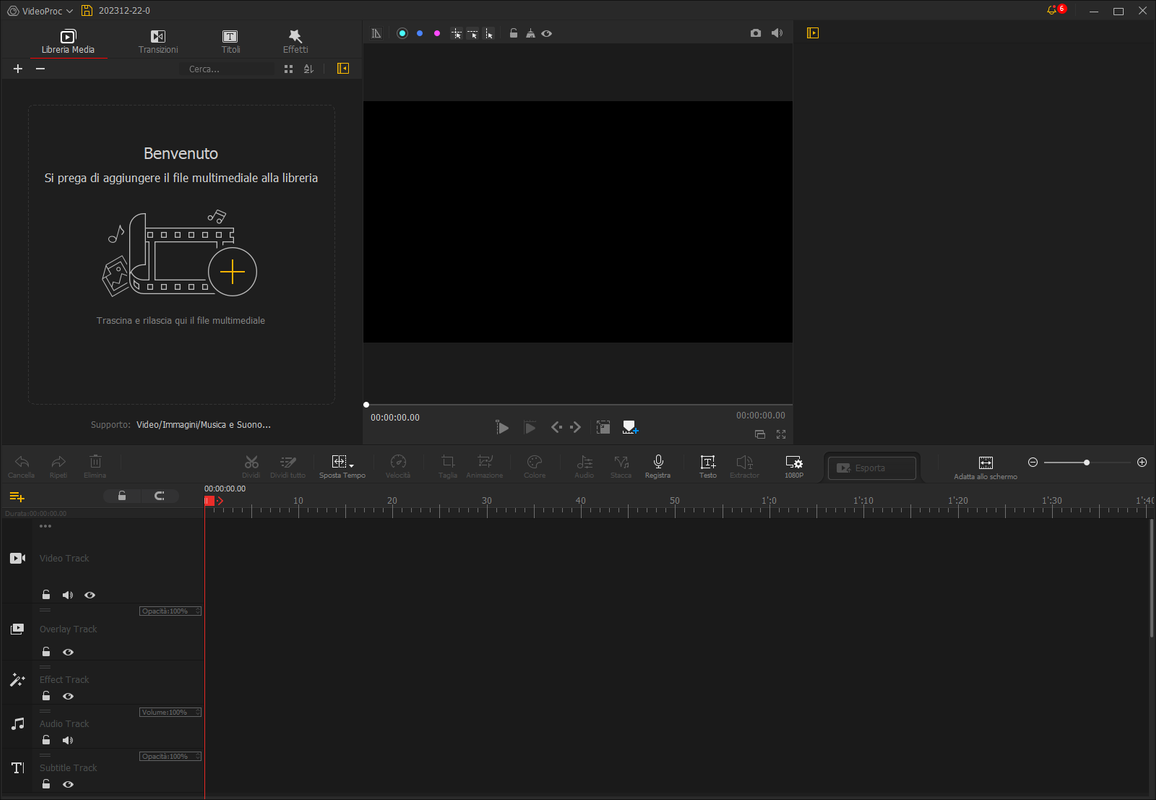The height and width of the screenshot is (800, 1156).
Task: Click the Esporta export button
Action: pos(872,468)
